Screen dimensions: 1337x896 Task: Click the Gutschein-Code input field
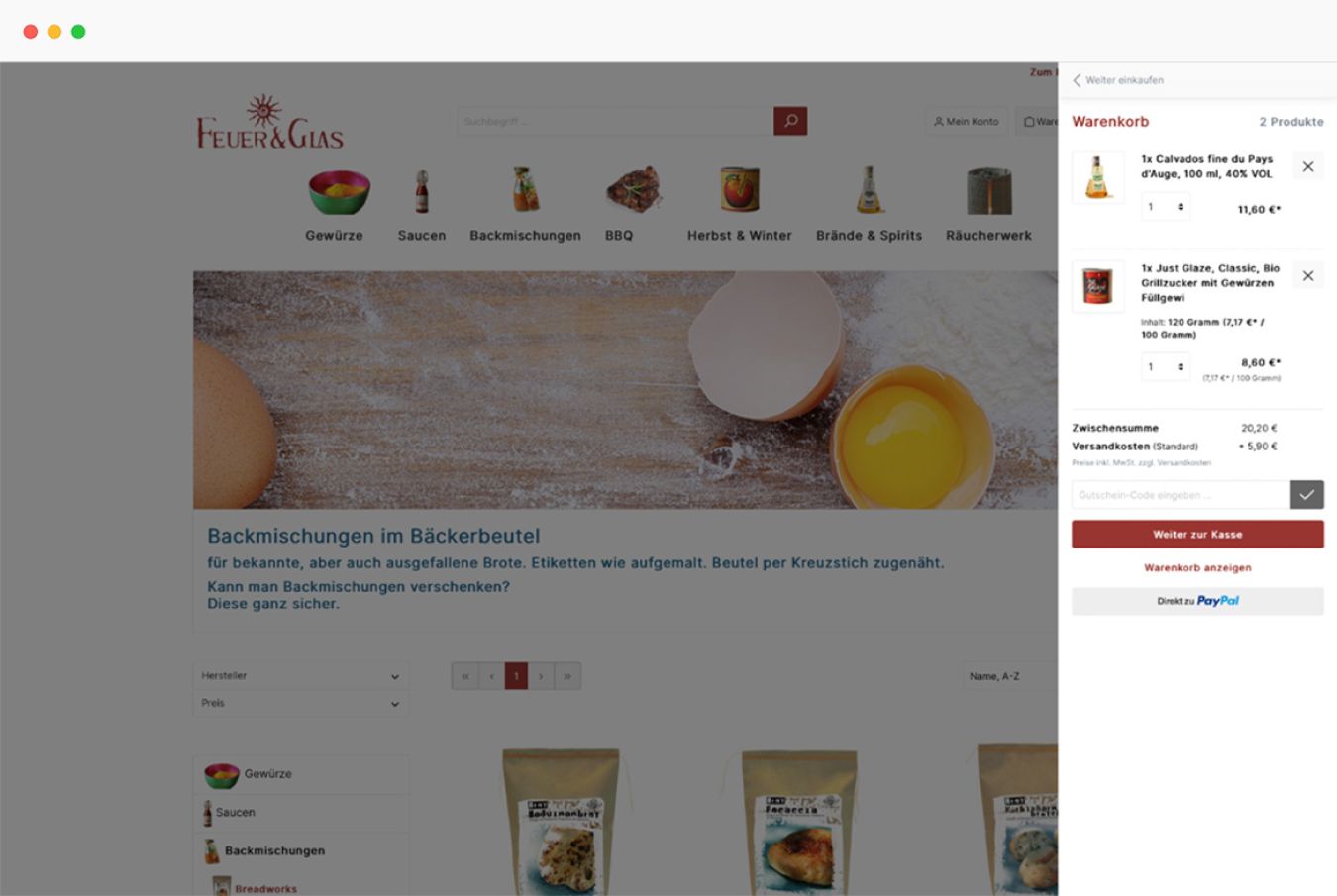click(1181, 494)
